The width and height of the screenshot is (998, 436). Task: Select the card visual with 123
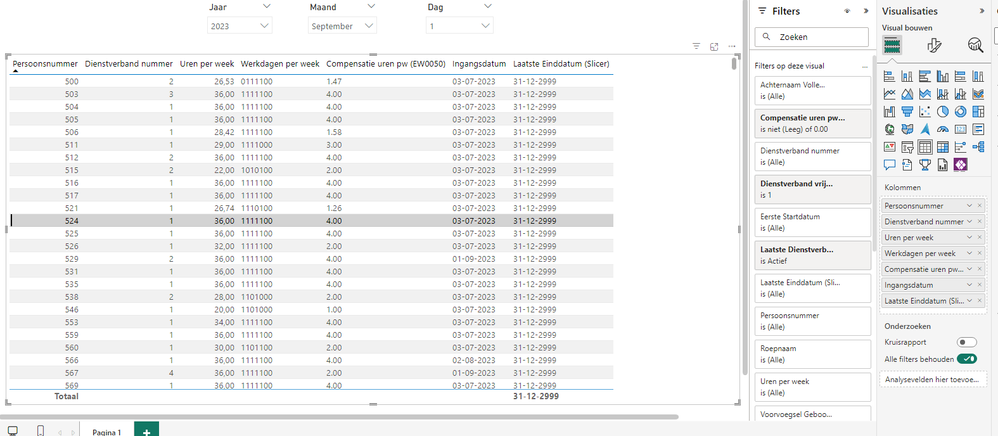[960, 129]
